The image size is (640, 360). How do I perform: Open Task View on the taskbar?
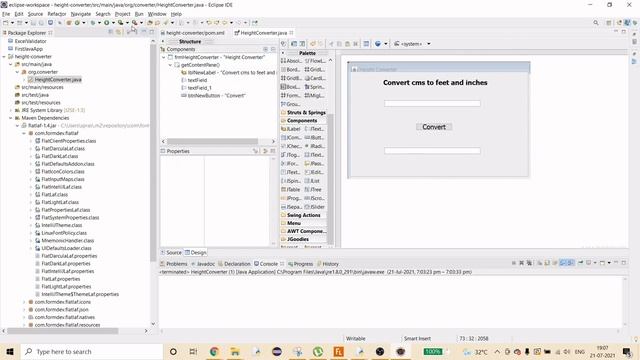coord(193,351)
